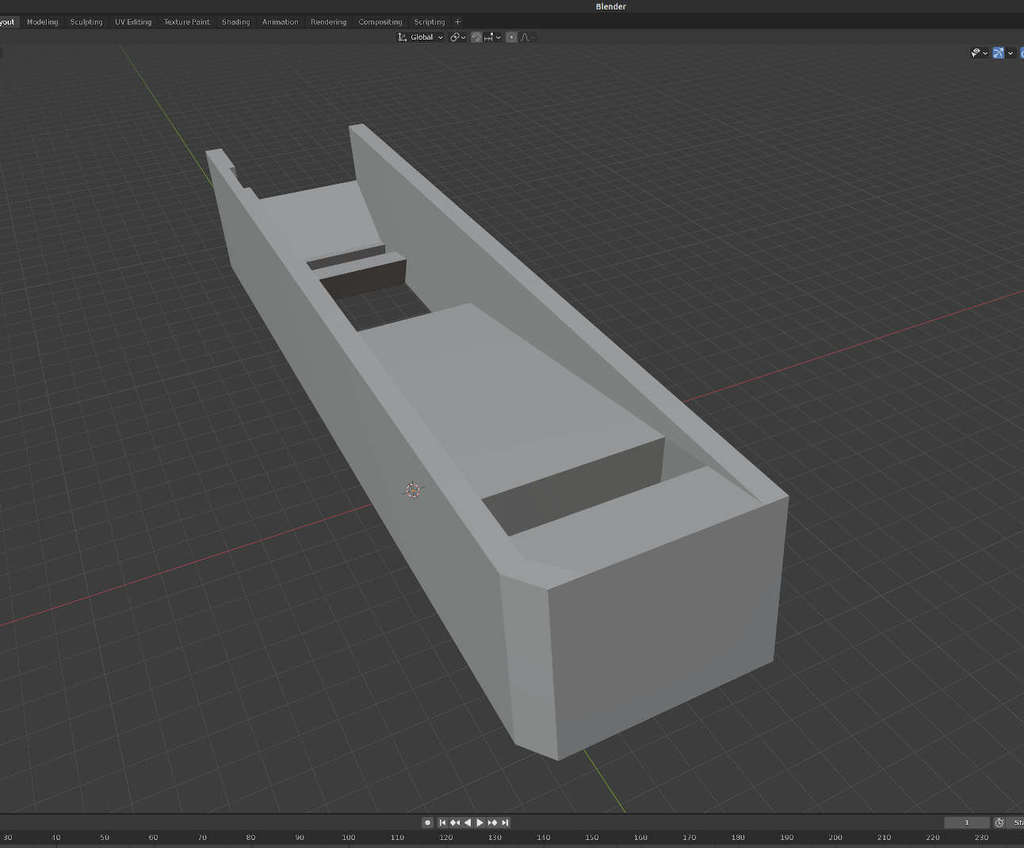Open the UV Editing workspace tab
Image resolution: width=1024 pixels, height=848 pixels.
pyautogui.click(x=133, y=21)
